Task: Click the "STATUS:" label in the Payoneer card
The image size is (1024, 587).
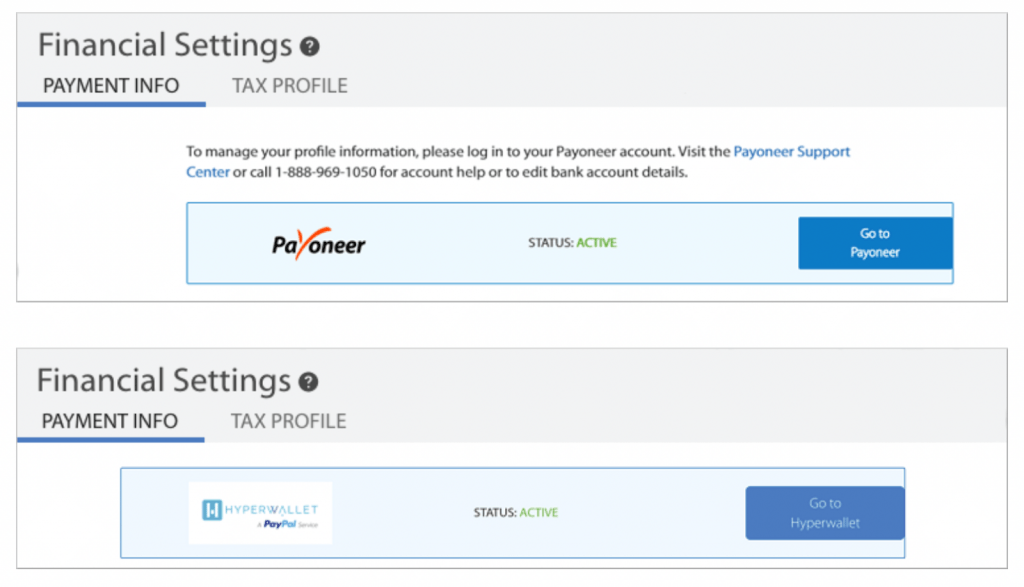Action: (550, 243)
